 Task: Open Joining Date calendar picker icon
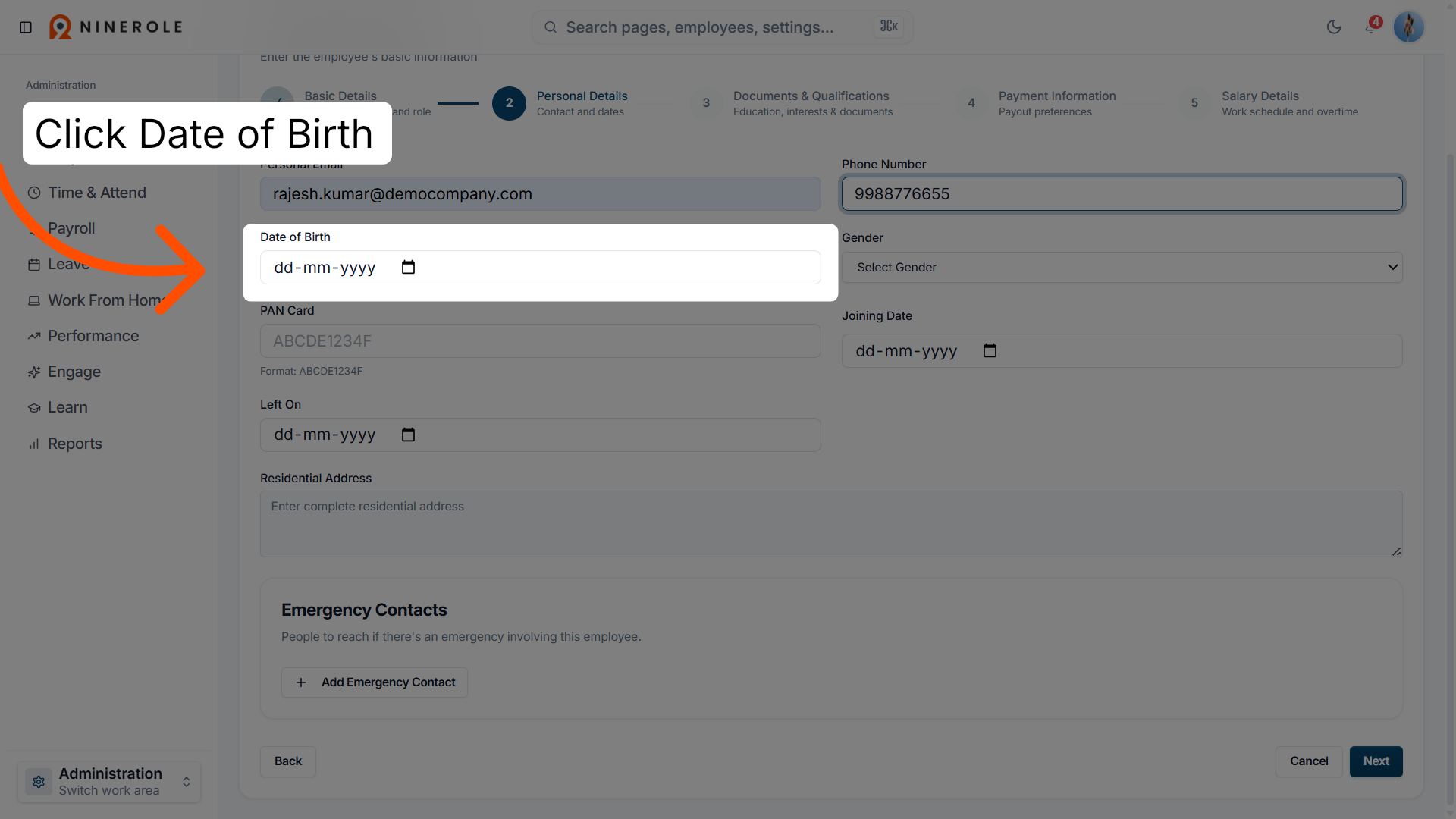pyautogui.click(x=990, y=350)
